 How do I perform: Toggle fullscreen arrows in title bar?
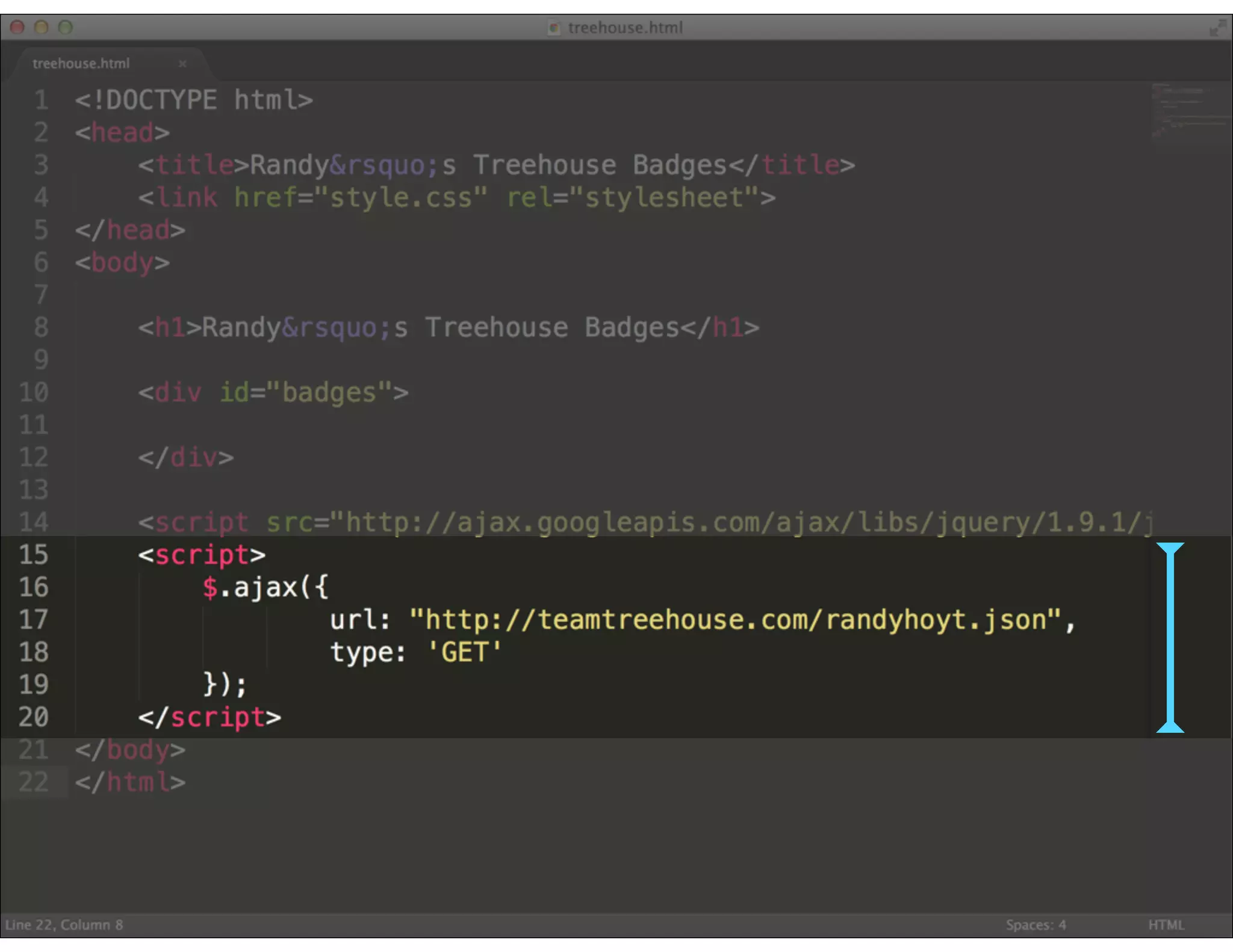[x=1217, y=27]
